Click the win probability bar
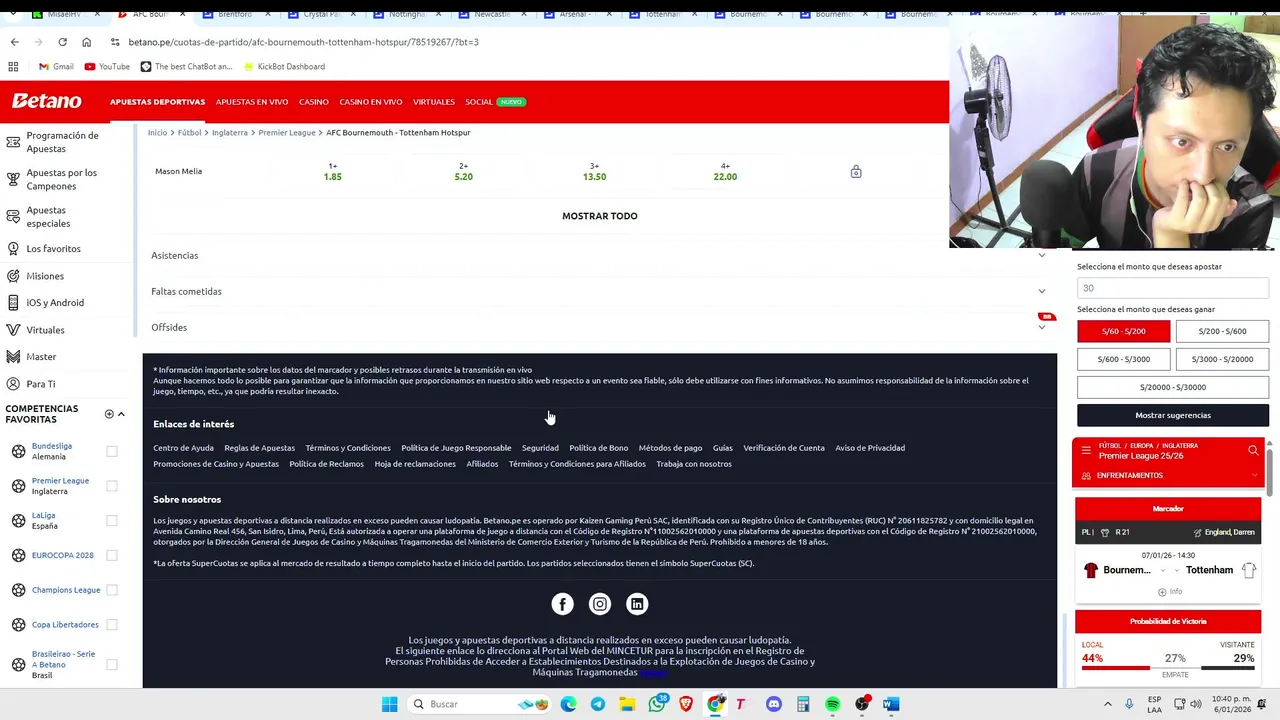The height and width of the screenshot is (720, 1280). [1168, 667]
